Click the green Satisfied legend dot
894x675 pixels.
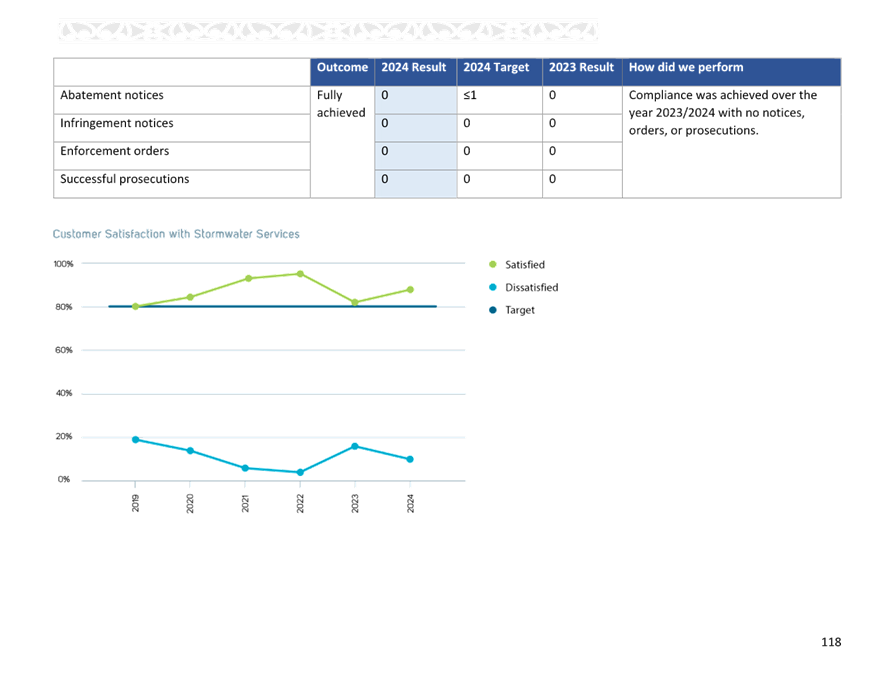point(493,264)
